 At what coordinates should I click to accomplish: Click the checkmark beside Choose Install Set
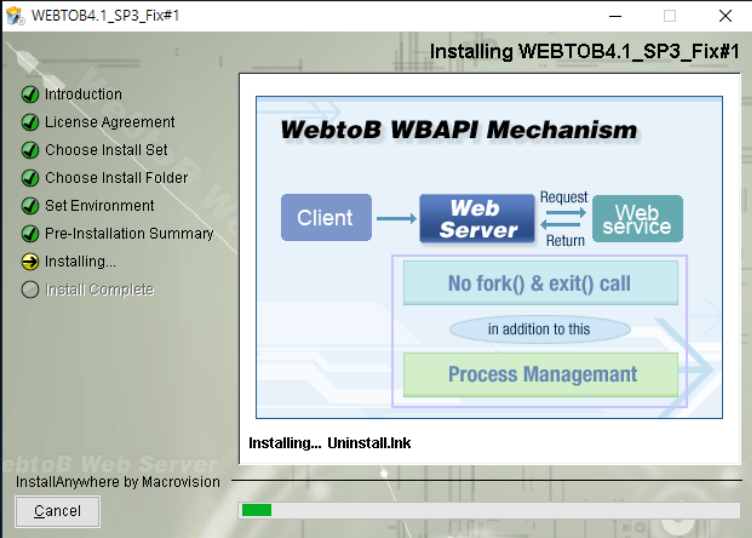pos(30,150)
